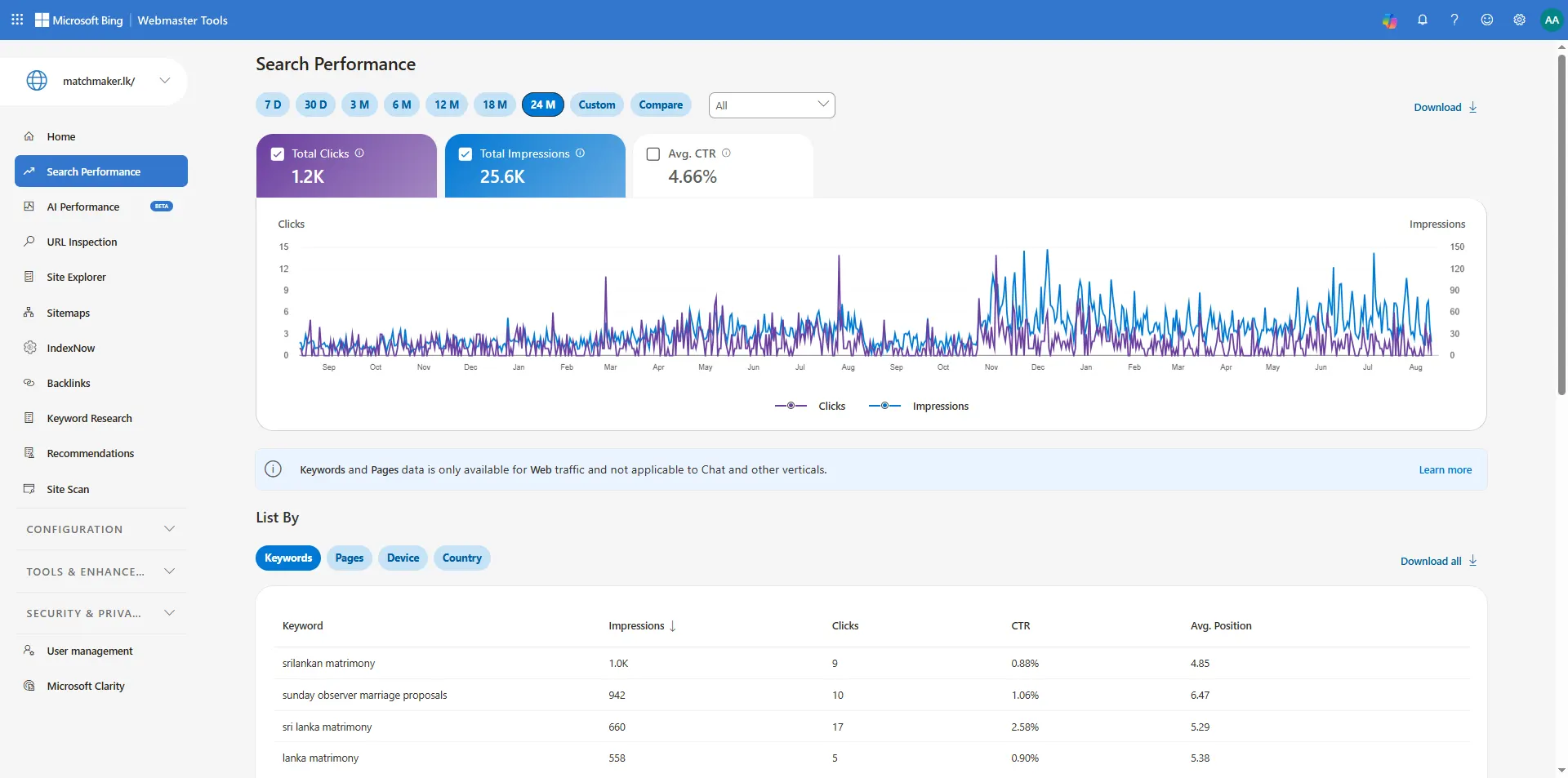
Task: Click the page vertical scrollbar
Action: coord(1561,225)
